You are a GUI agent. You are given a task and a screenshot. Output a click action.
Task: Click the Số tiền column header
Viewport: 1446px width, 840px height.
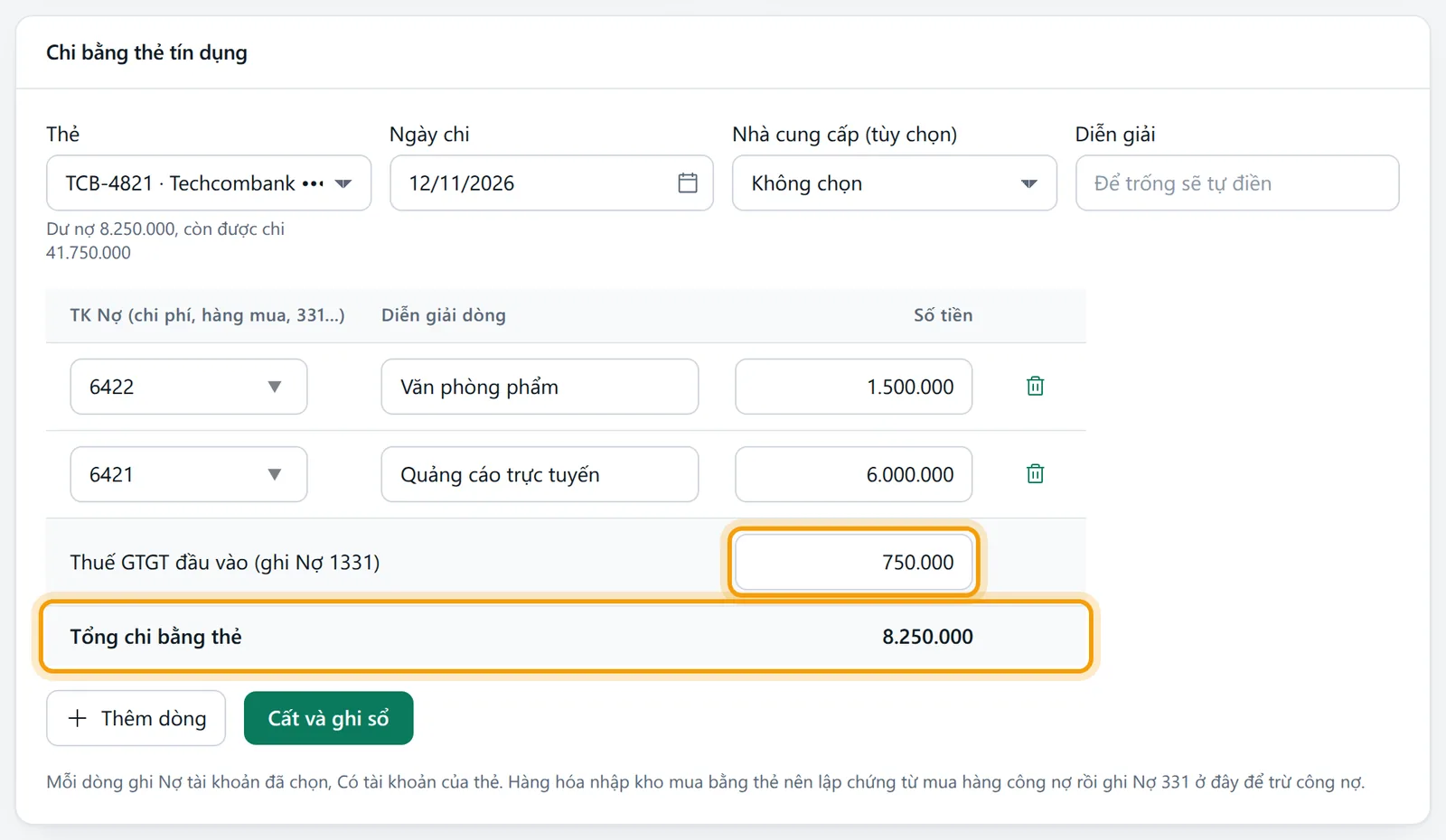(943, 315)
